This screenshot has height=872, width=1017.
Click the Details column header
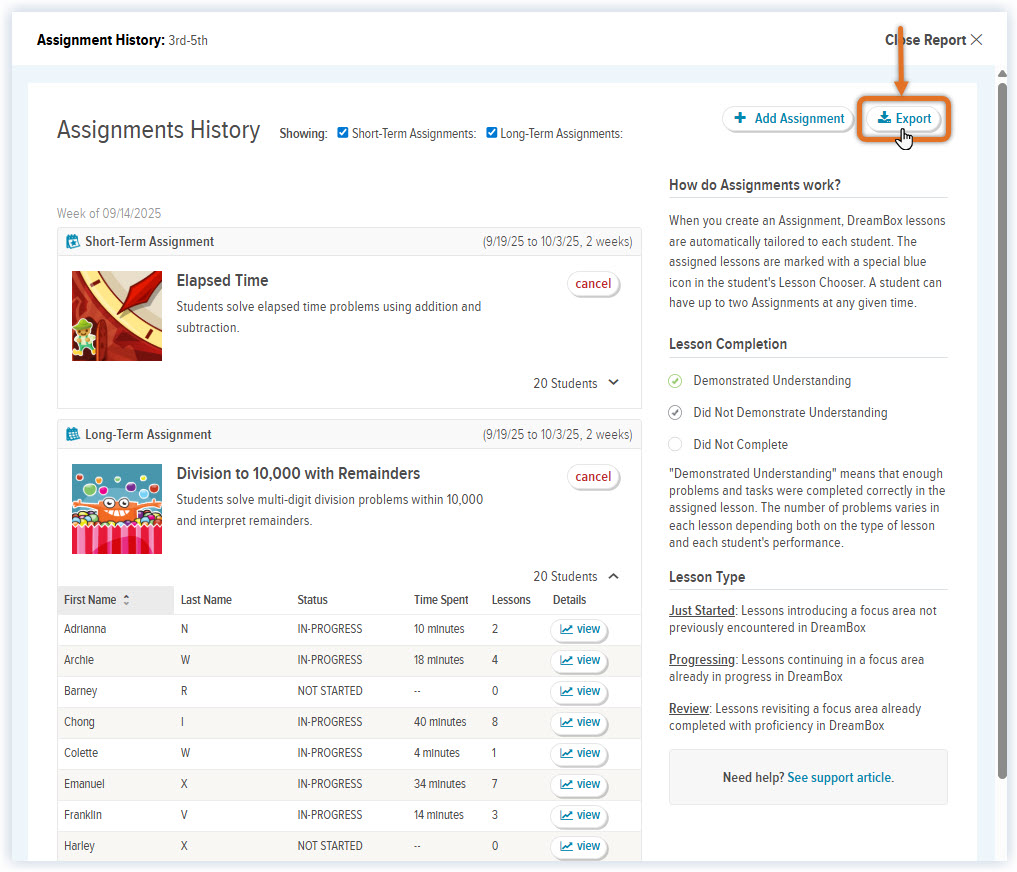(569, 600)
